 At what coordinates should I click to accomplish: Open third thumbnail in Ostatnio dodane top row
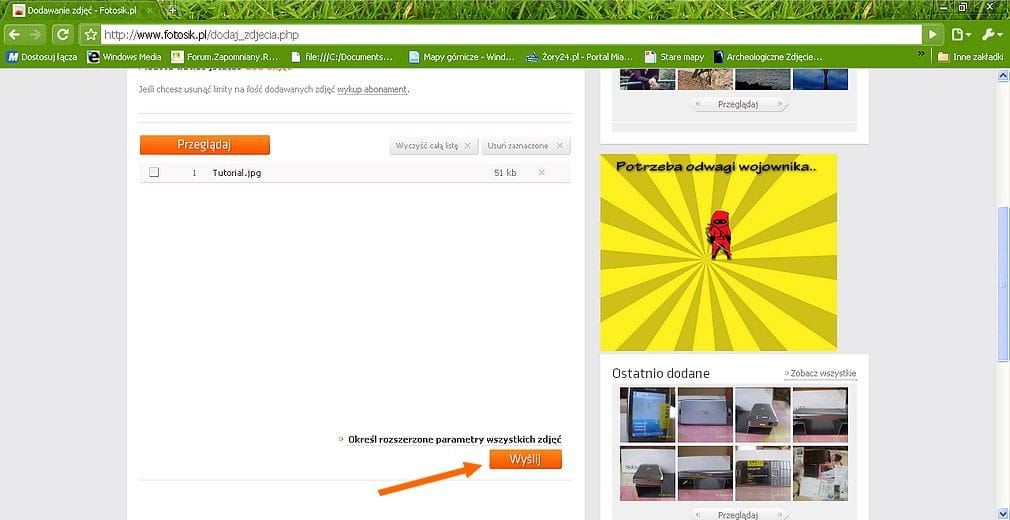763,414
